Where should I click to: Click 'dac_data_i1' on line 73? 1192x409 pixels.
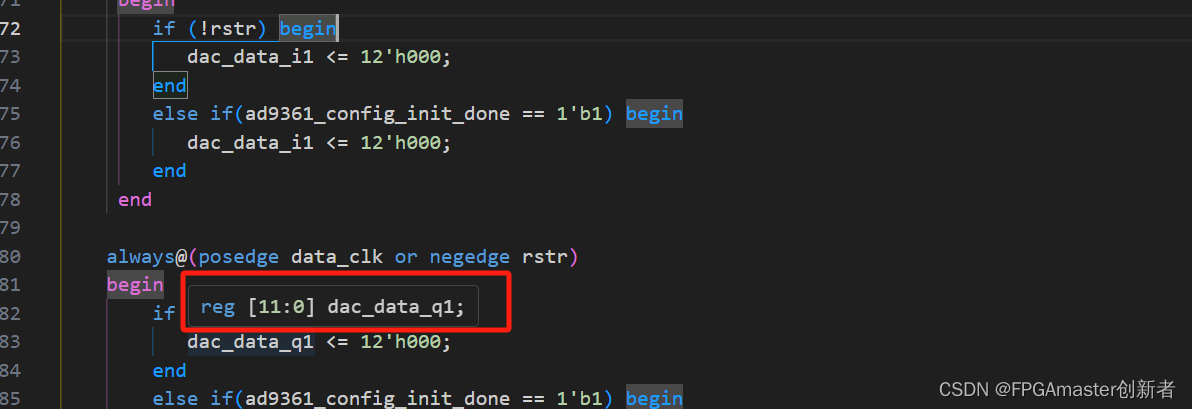[x=250, y=57]
